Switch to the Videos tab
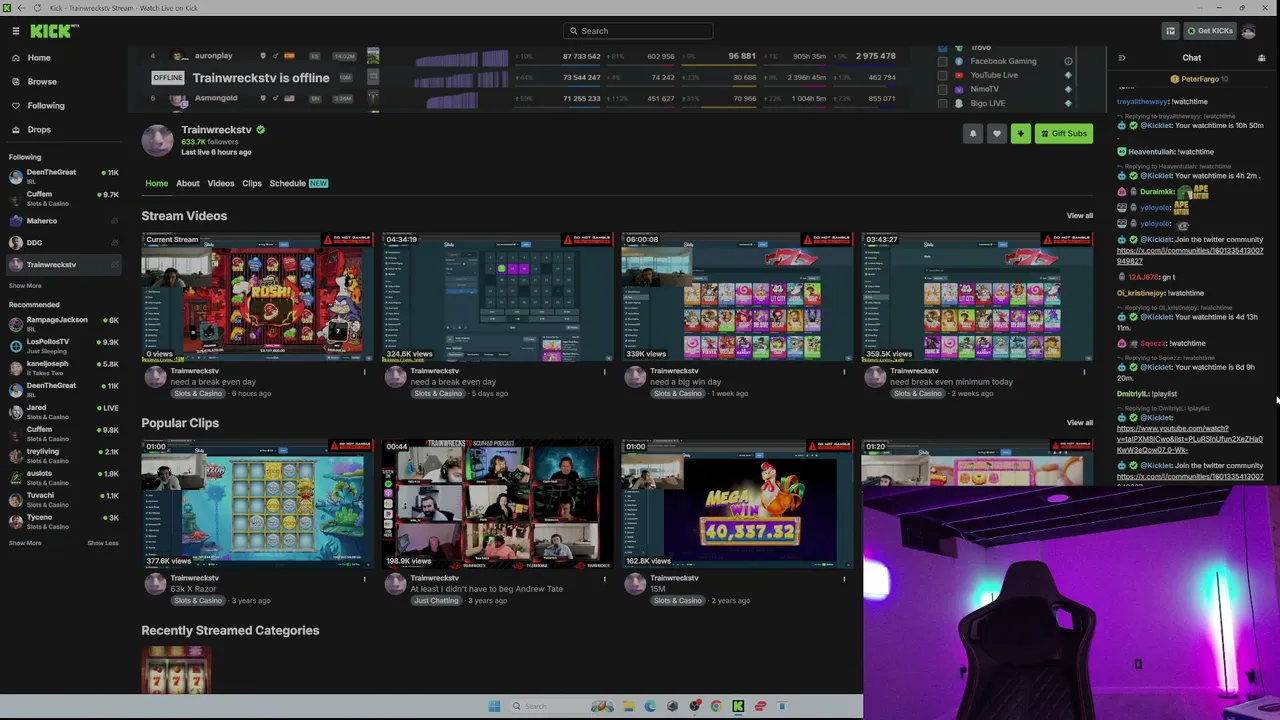 click(x=221, y=184)
